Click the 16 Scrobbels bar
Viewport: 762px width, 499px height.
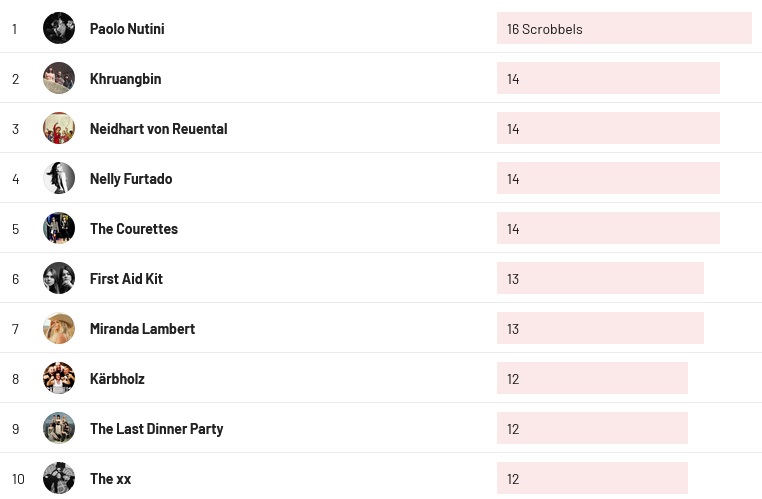623,29
